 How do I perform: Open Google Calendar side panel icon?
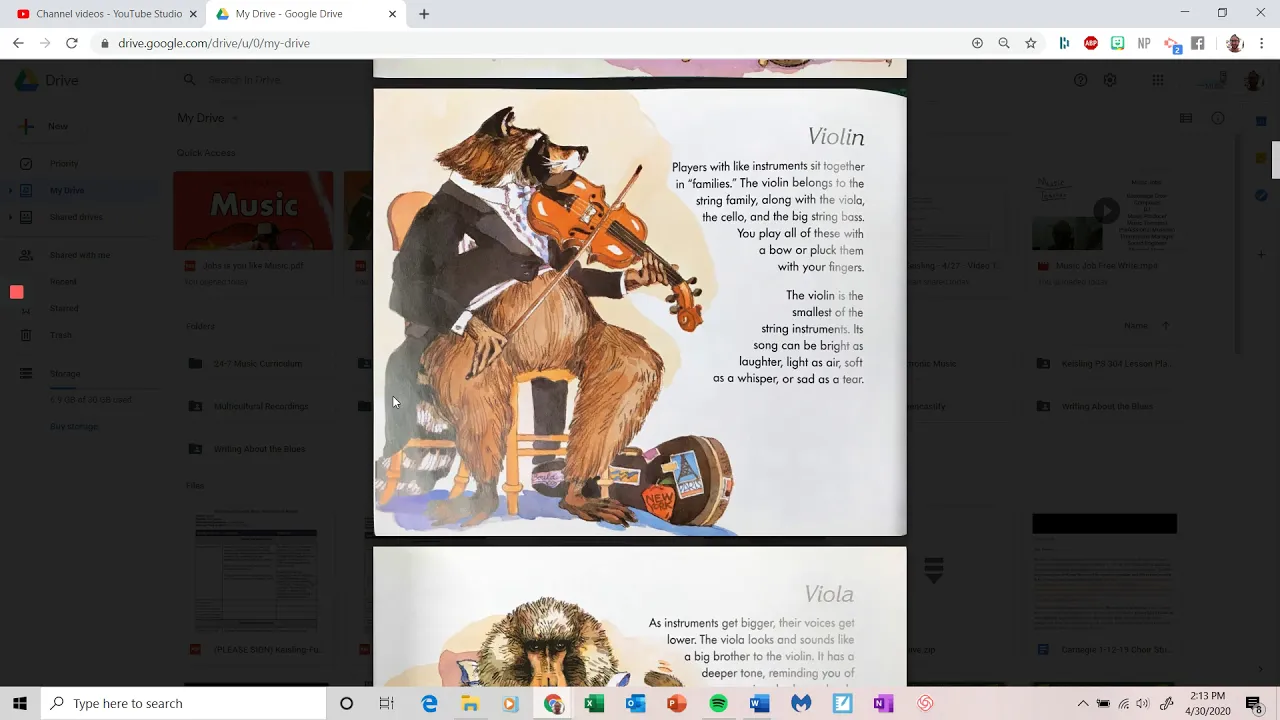point(1261,121)
